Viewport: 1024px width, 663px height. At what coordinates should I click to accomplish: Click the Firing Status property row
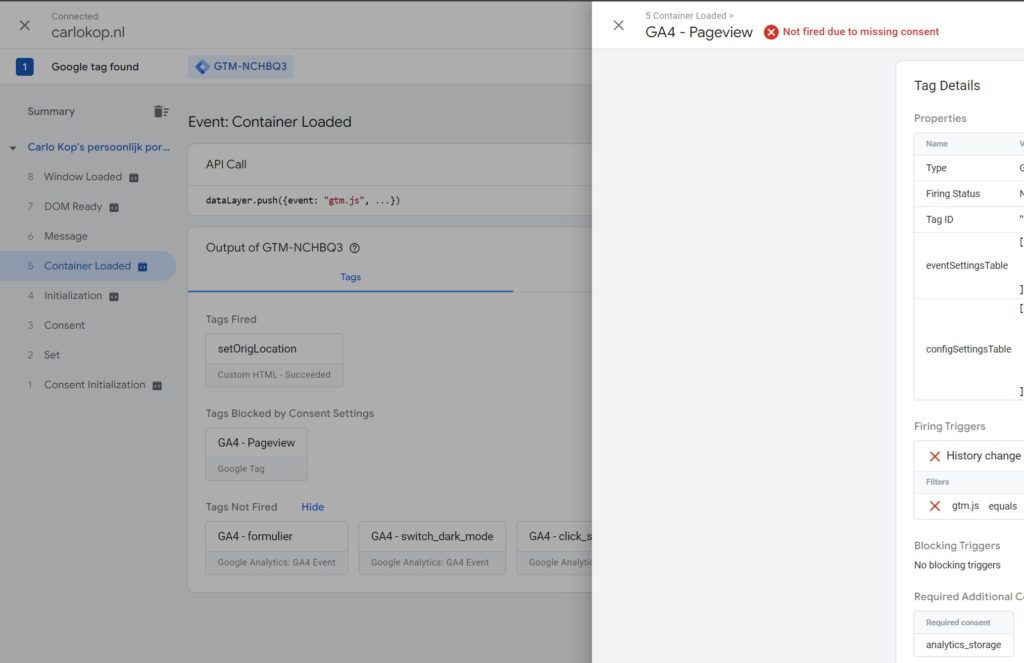[x=969, y=194]
